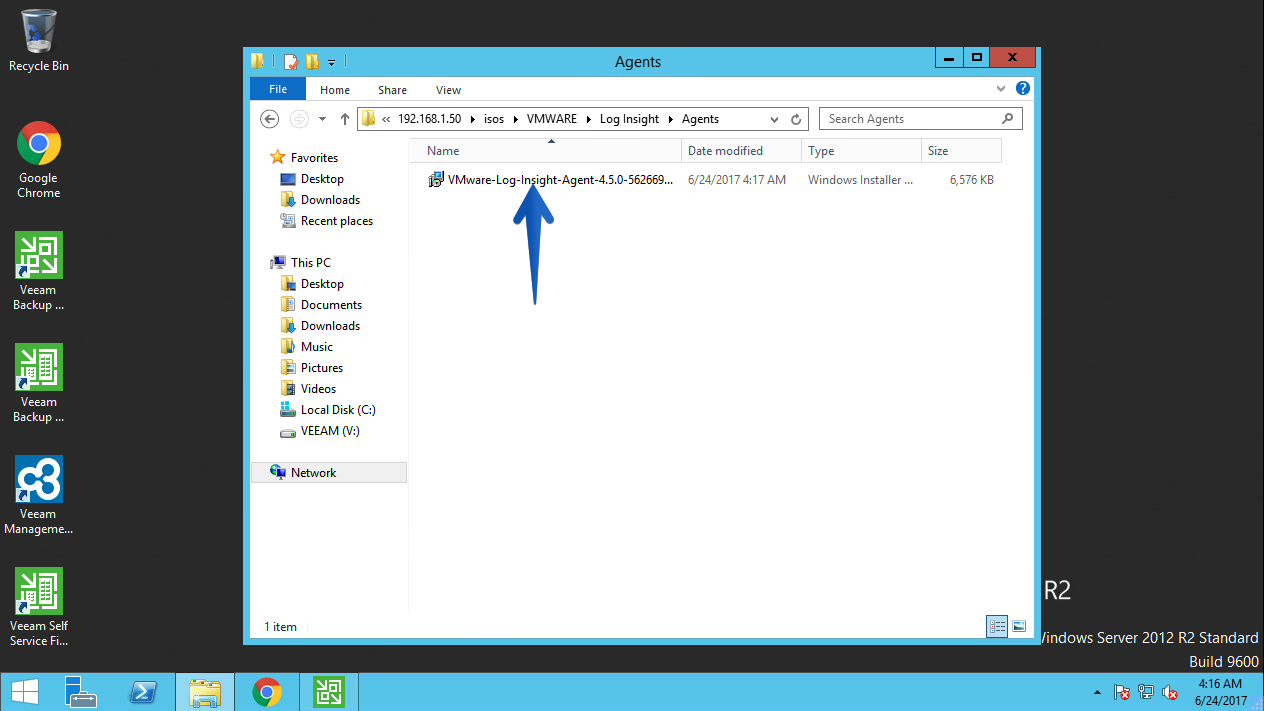Expand the double chevron path overflow
Screen dimensions: 1264x711
(x=386, y=119)
